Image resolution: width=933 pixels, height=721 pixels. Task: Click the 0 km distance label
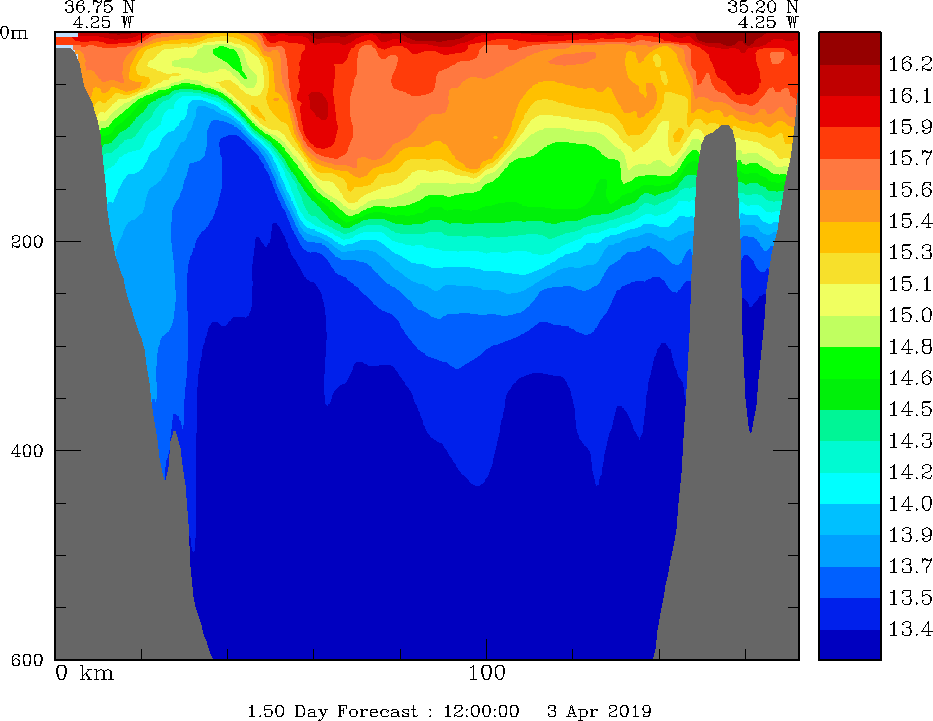(x=84, y=673)
